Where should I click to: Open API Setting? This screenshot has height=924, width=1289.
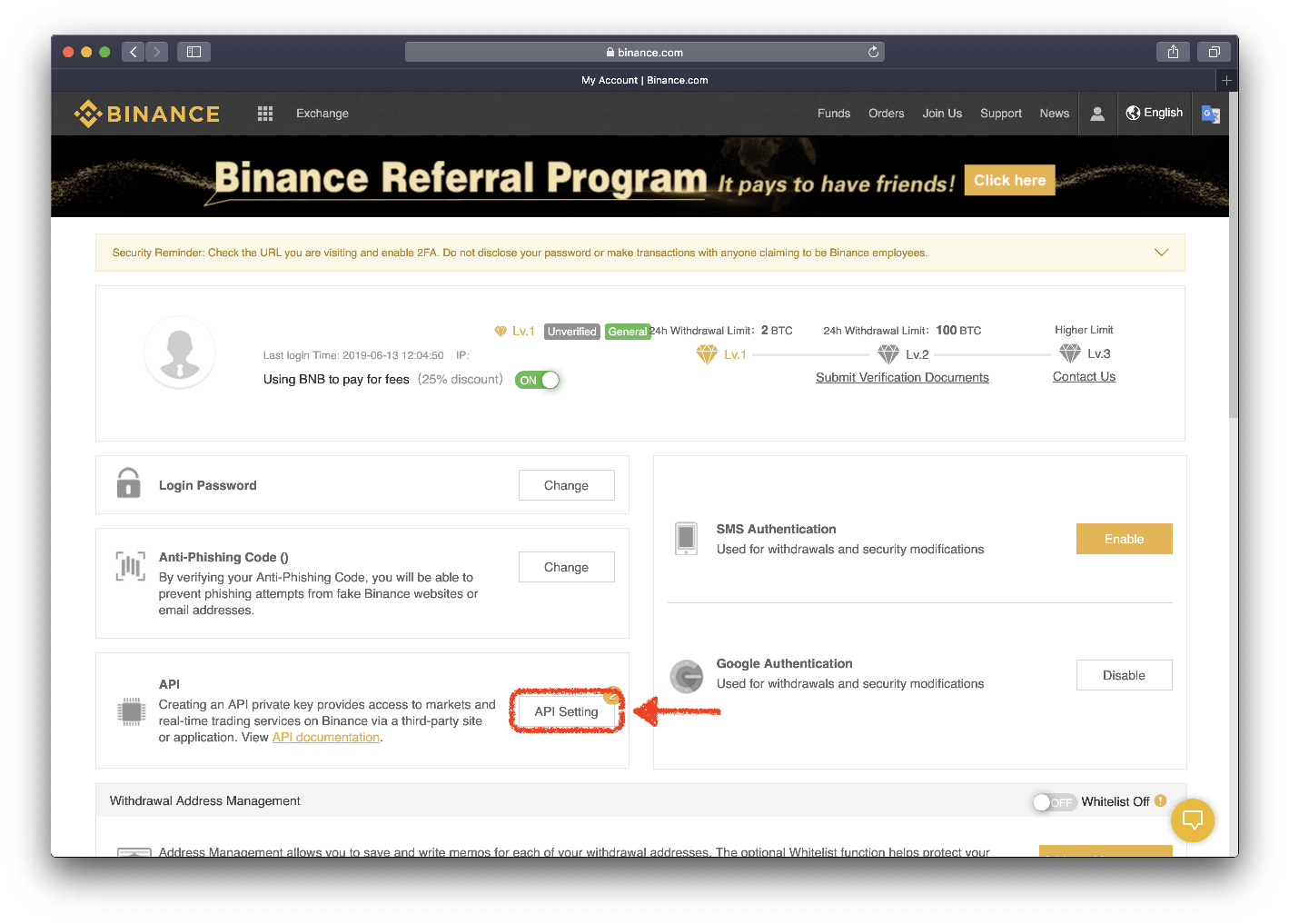(567, 711)
